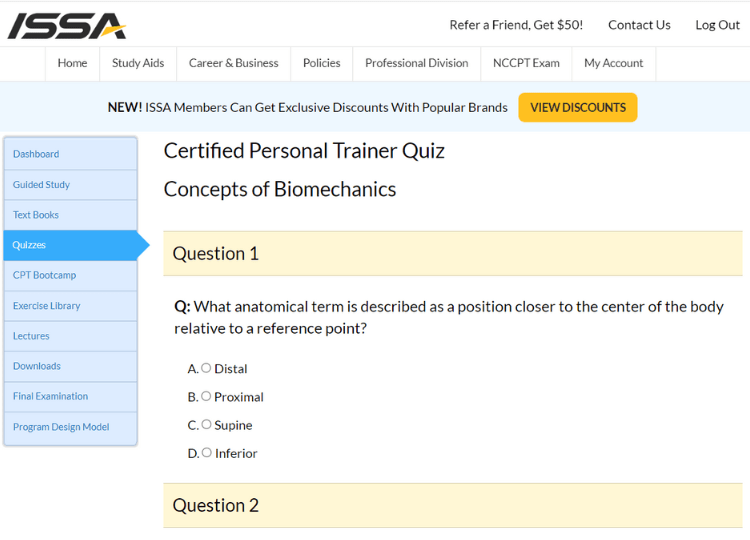The height and width of the screenshot is (540, 750).
Task: Select the Proximal answer option
Action: [x=206, y=396]
